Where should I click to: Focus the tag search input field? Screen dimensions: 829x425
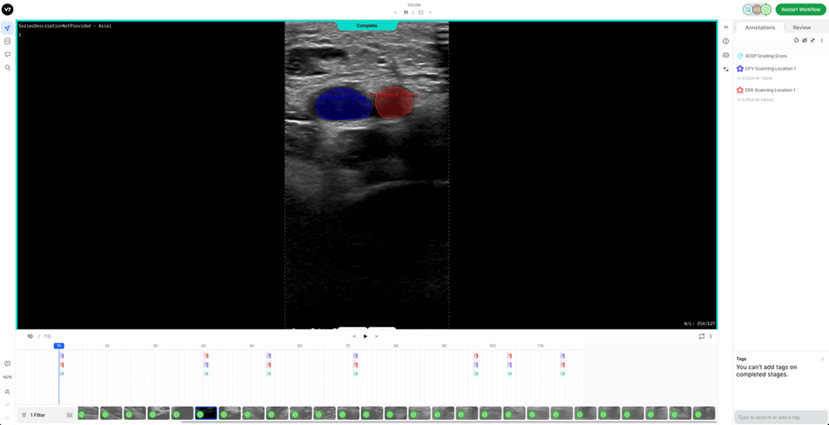click(780, 417)
